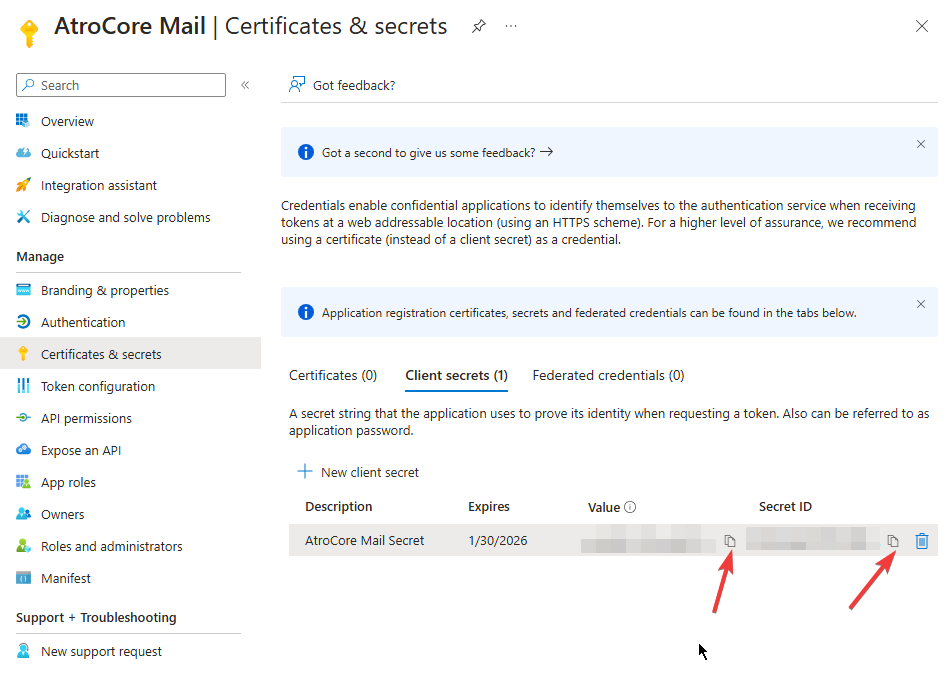948x696 pixels.
Task: Go to the Overview page
Action: pyautogui.click(x=67, y=121)
